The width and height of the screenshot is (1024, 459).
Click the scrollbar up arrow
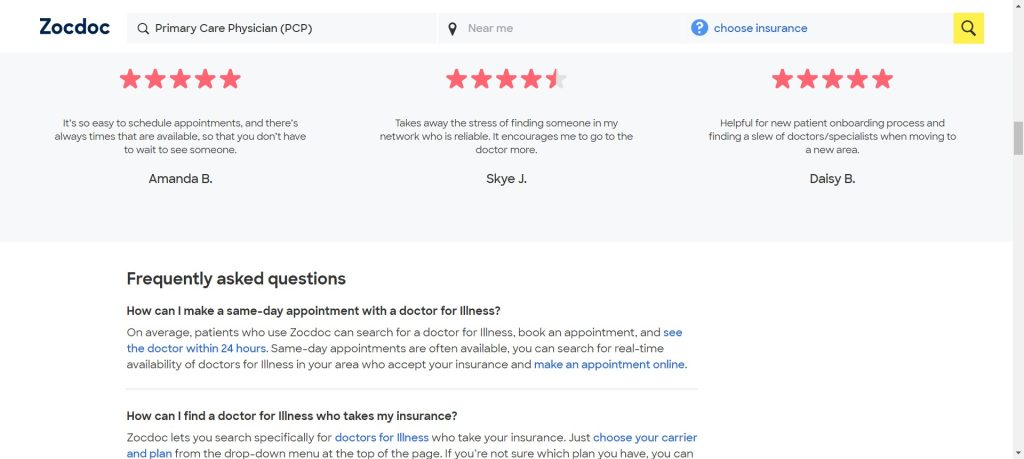point(1018,6)
